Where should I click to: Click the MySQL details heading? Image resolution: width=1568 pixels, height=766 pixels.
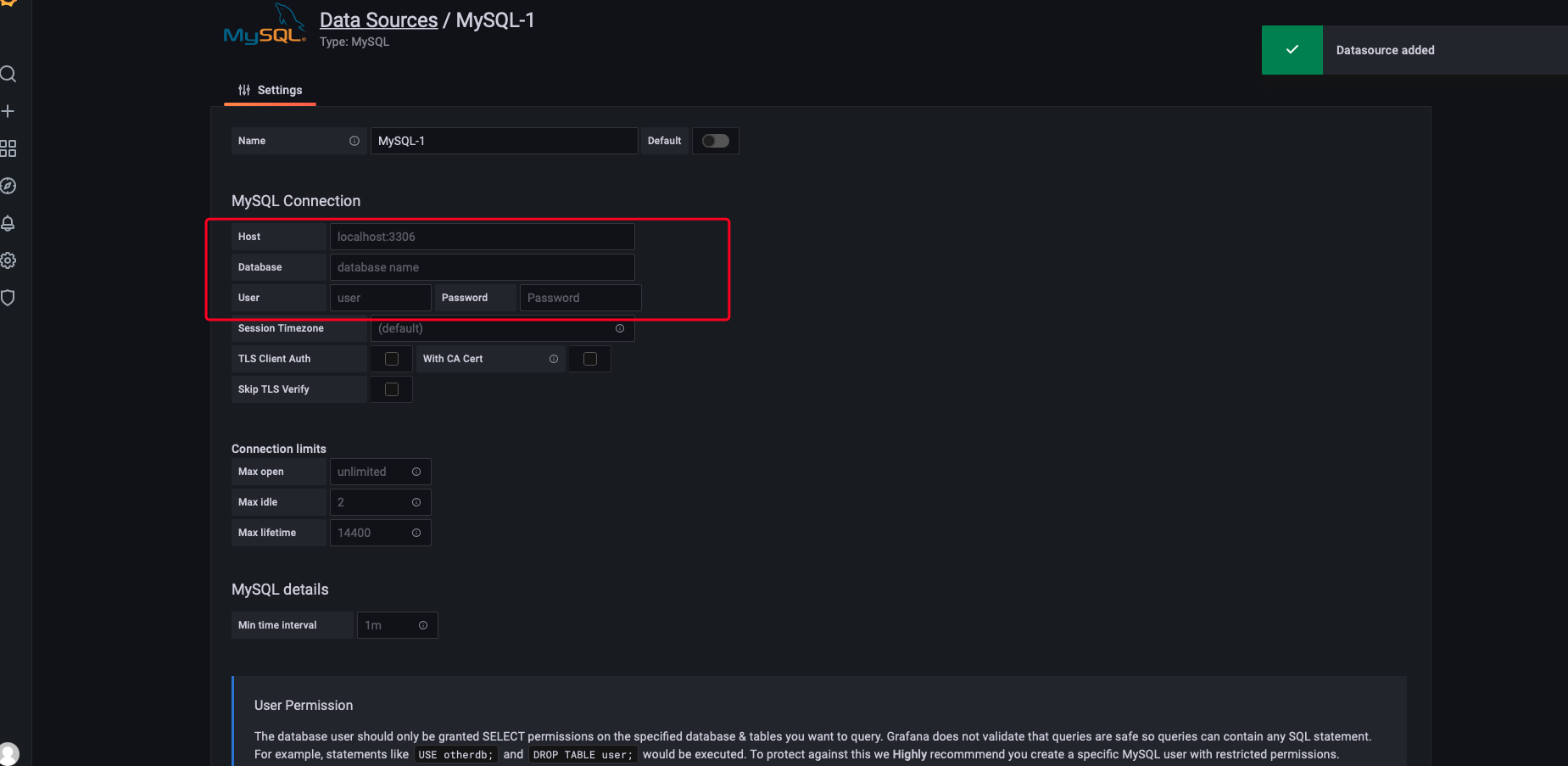click(x=280, y=590)
